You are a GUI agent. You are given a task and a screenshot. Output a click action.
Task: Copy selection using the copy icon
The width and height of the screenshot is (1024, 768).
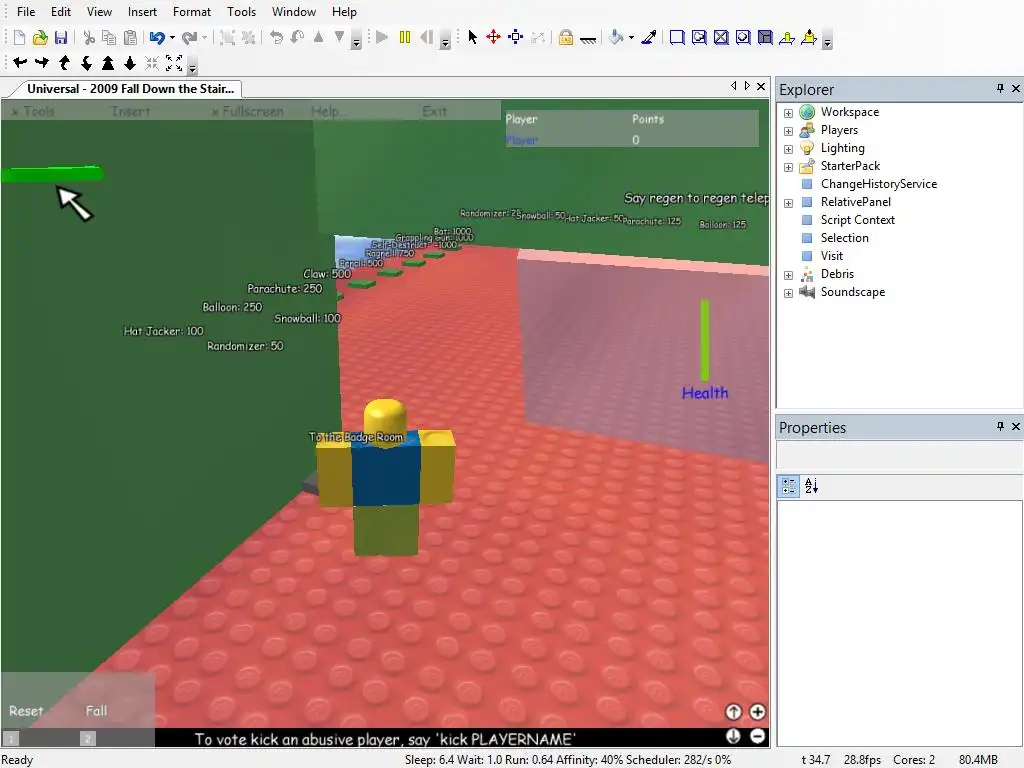tap(109, 38)
